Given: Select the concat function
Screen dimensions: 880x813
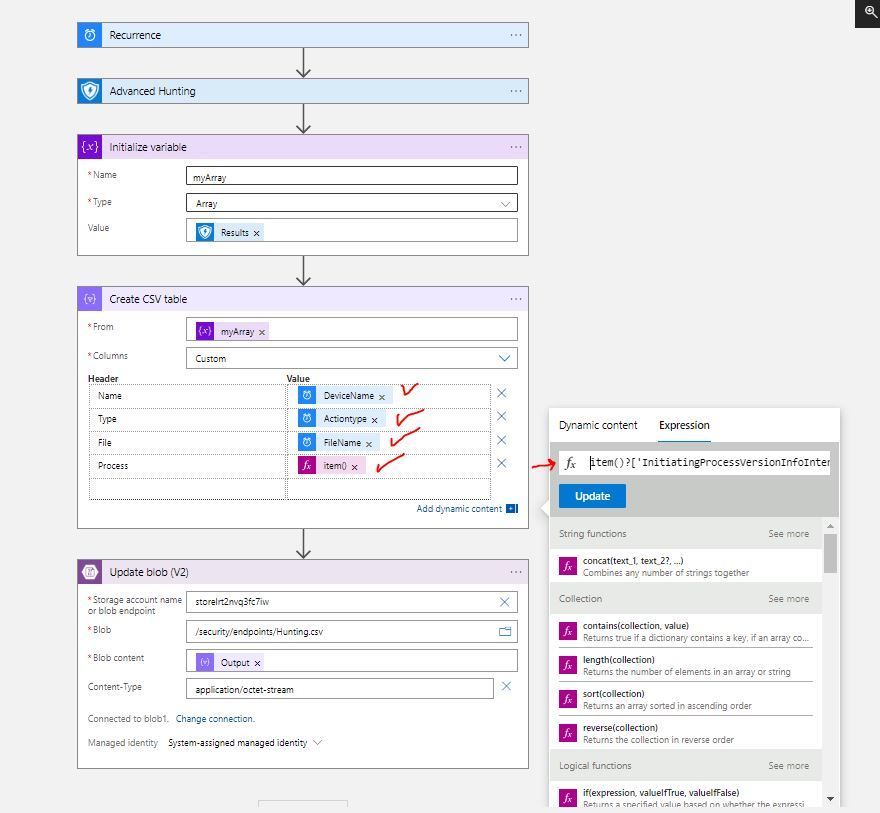Looking at the screenshot, I should coord(686,566).
